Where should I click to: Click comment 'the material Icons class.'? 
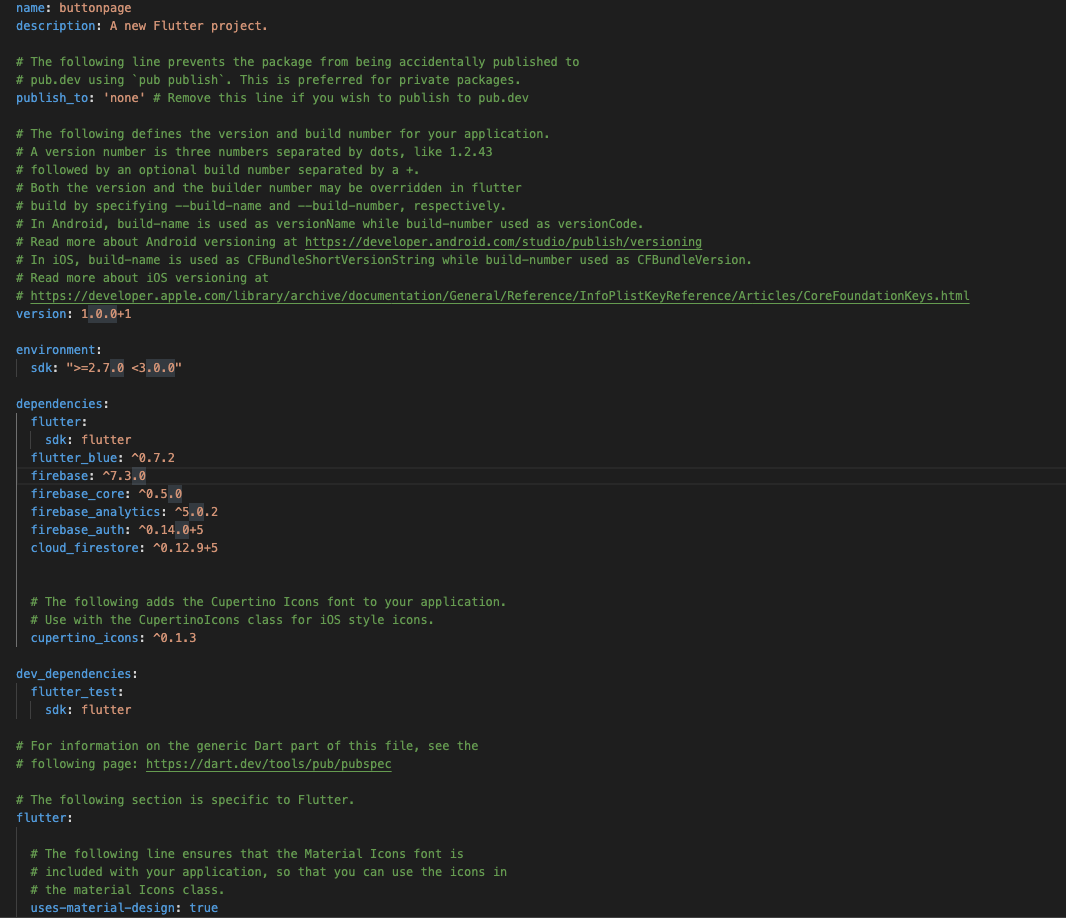tap(127, 890)
